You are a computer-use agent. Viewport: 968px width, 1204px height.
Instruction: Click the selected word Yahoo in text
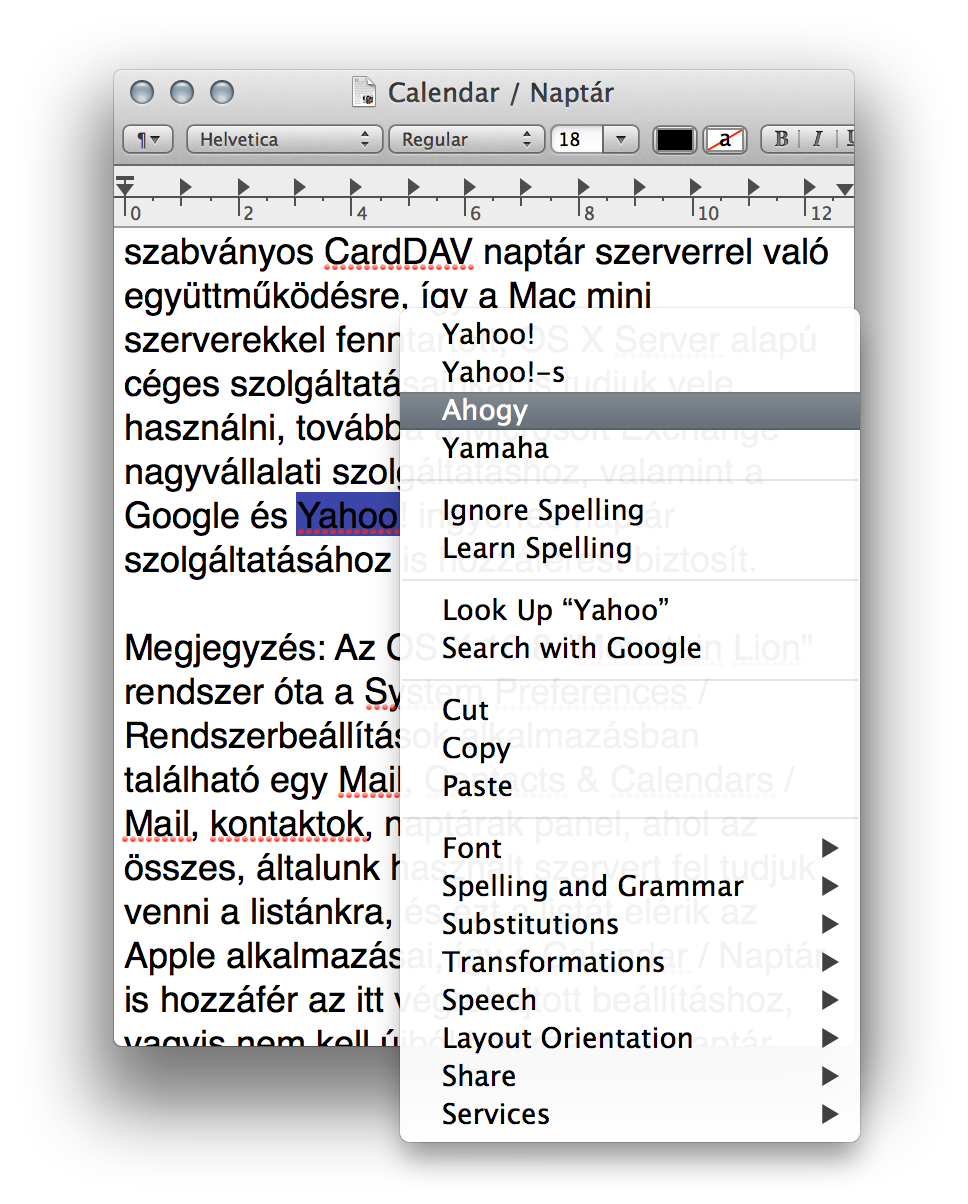(347, 516)
